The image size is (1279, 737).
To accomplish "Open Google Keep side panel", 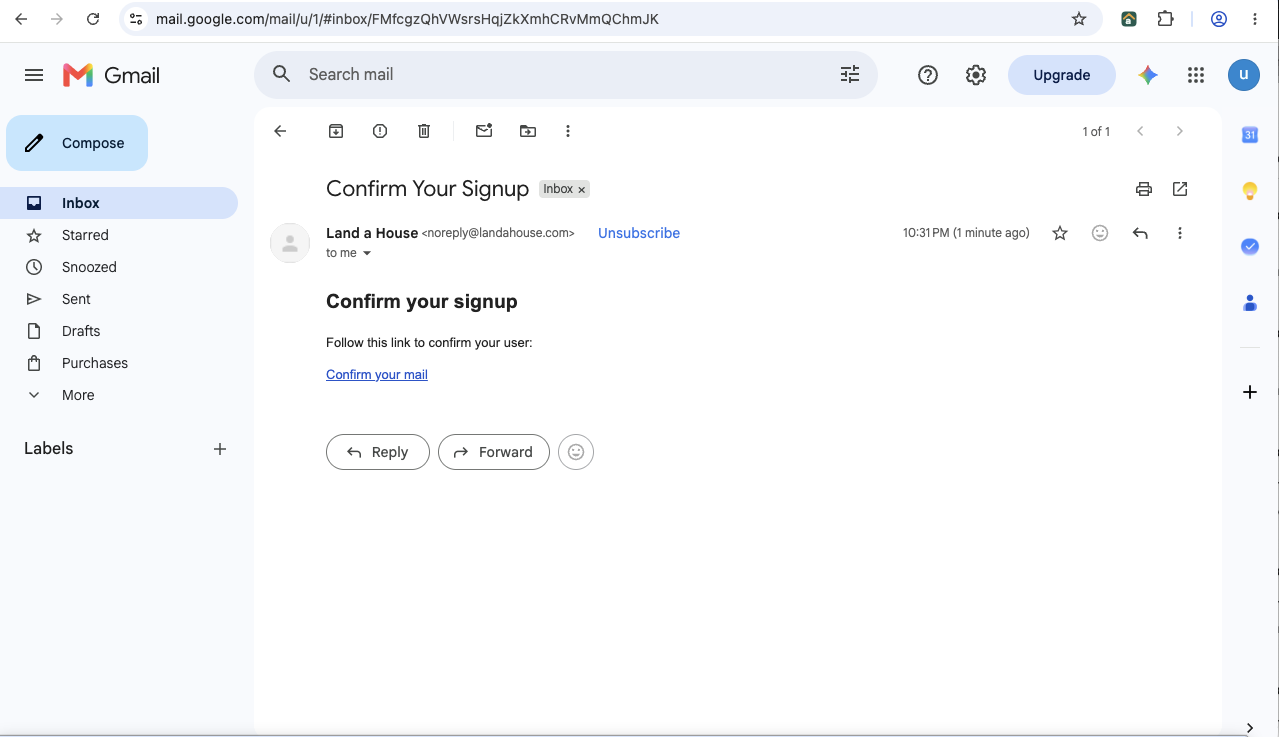I will 1250,191.
